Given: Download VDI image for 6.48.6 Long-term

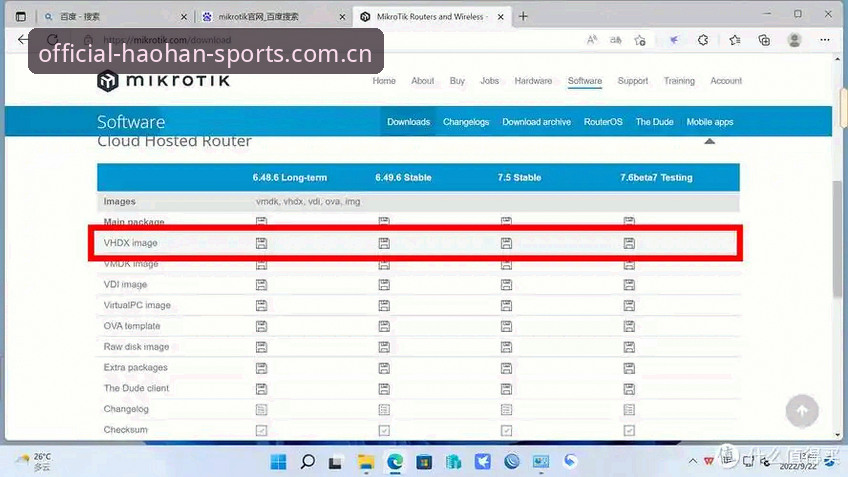Looking at the screenshot, I should [x=261, y=285].
